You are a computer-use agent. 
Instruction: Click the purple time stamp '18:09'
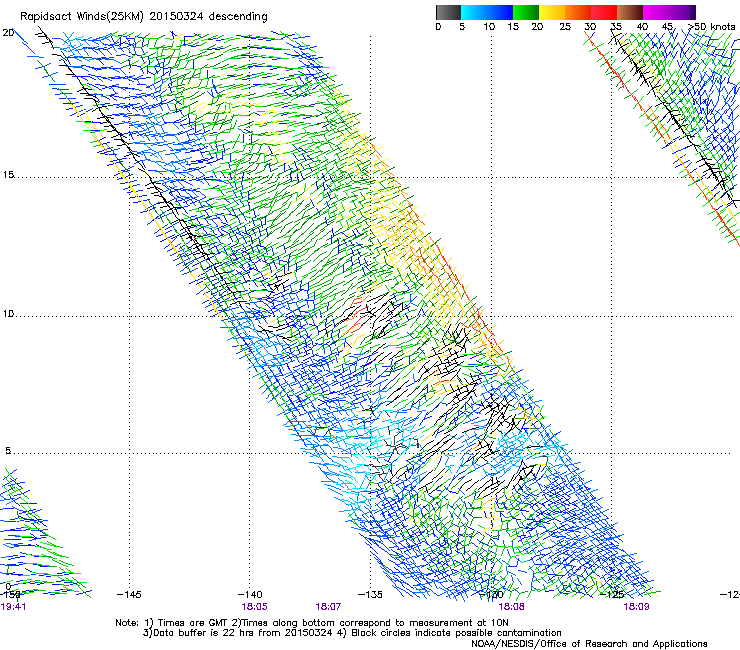pyautogui.click(x=636, y=607)
